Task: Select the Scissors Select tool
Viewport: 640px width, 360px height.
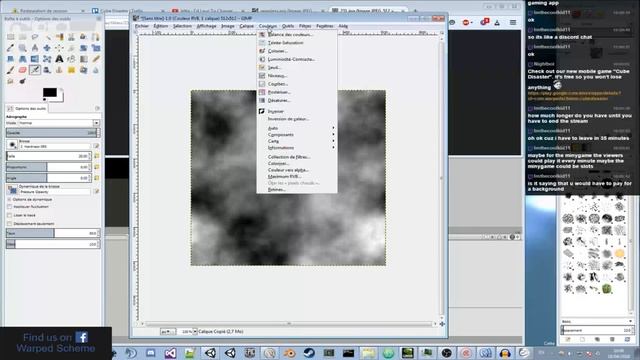Action: tap(71, 37)
